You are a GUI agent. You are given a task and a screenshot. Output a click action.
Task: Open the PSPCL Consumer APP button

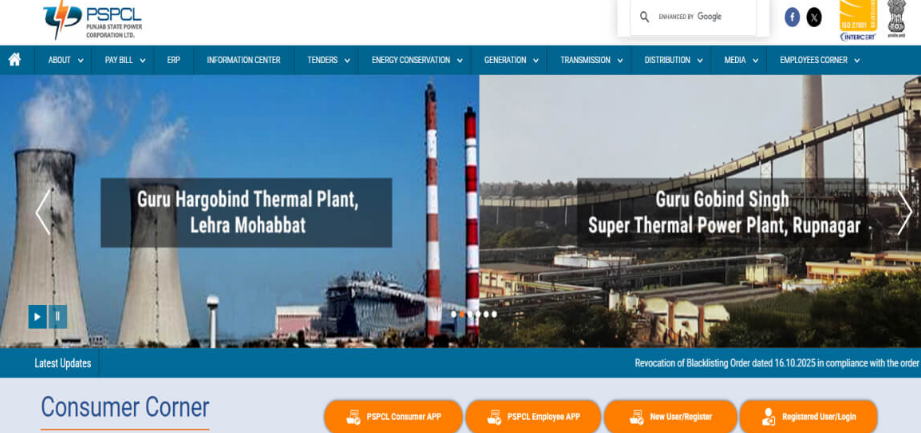point(394,417)
